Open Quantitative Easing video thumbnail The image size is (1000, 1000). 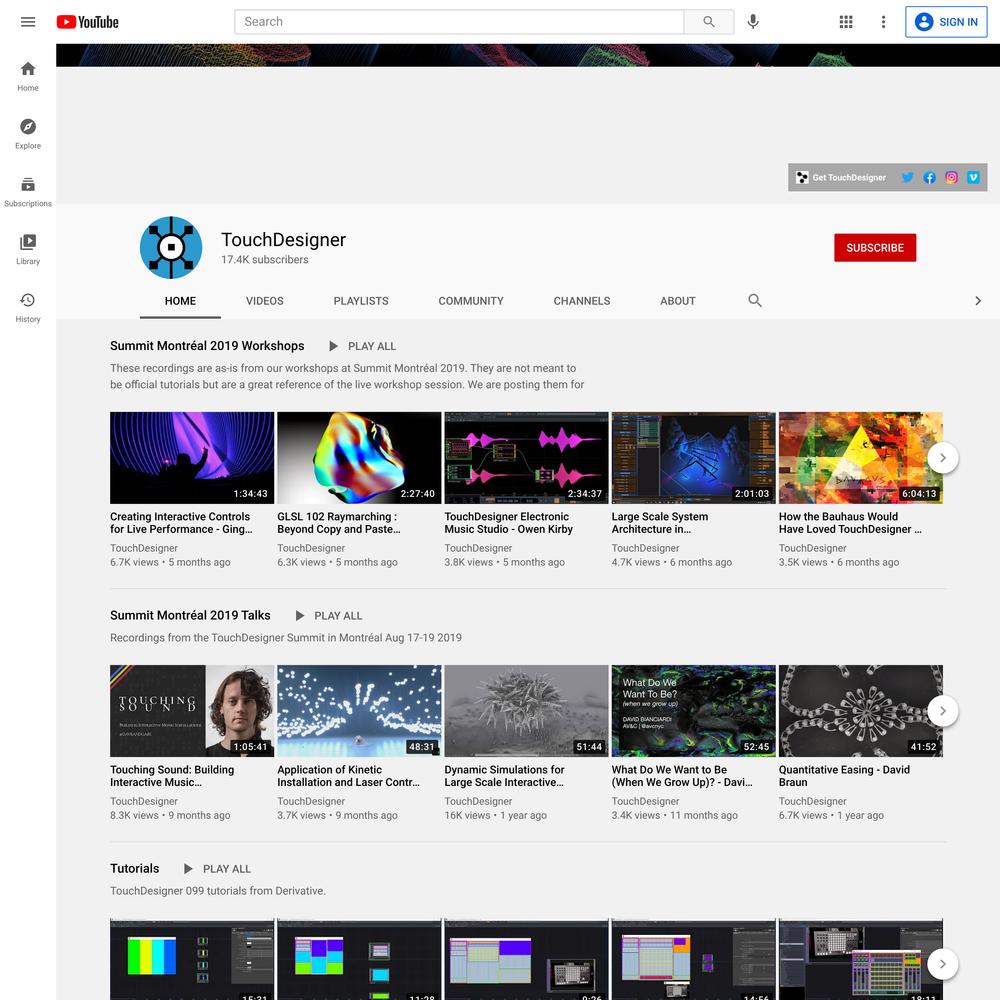point(860,711)
